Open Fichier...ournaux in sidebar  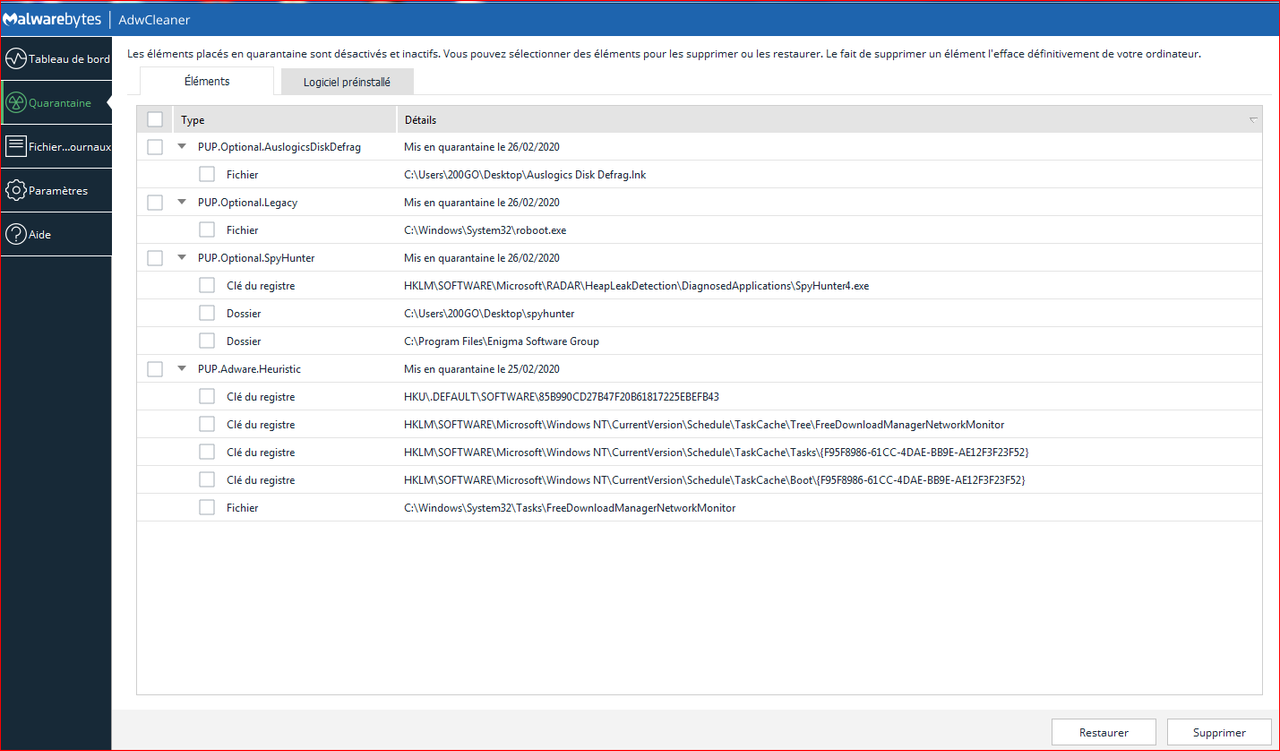[55, 147]
